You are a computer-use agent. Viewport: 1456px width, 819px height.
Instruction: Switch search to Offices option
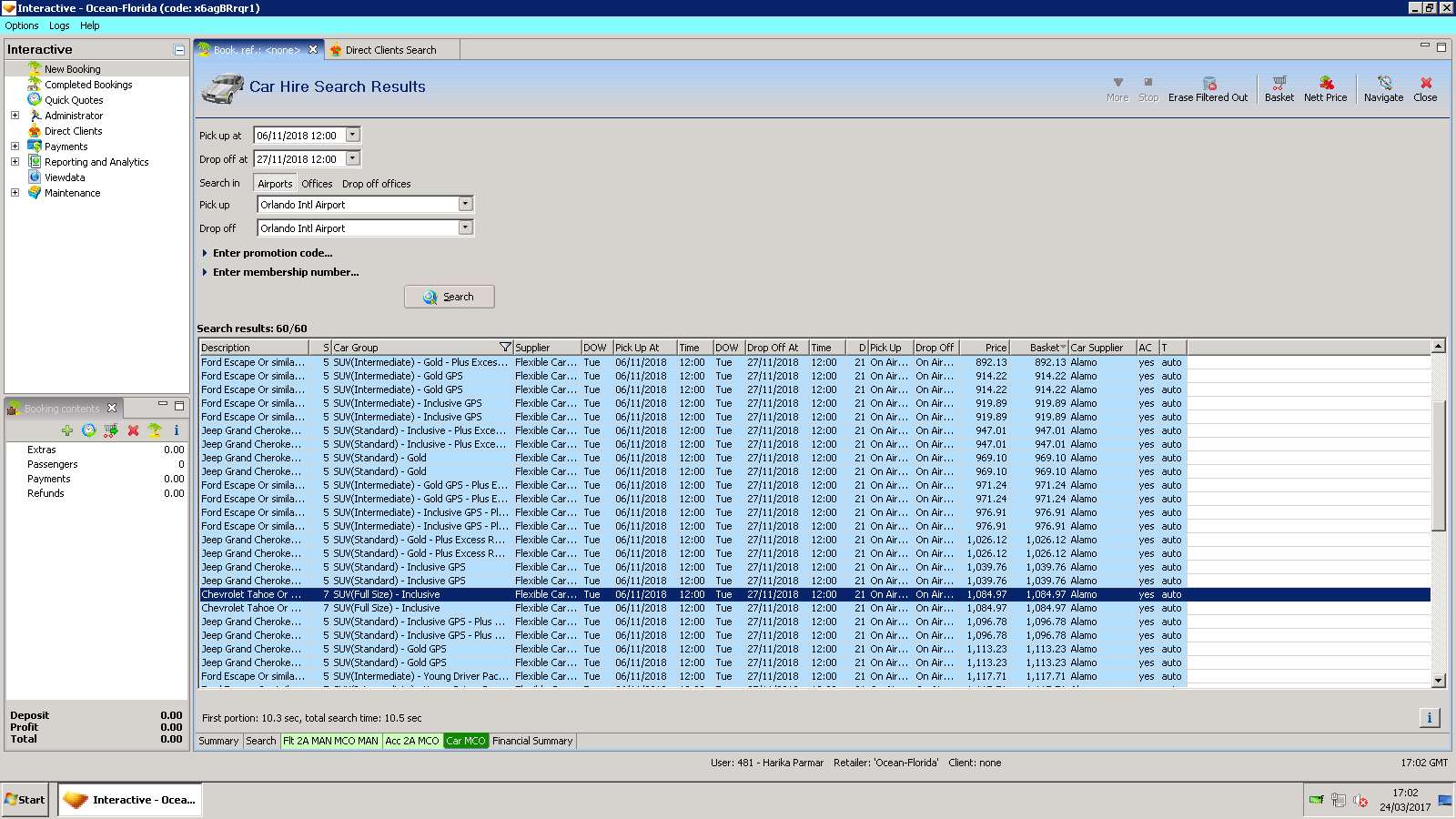[317, 184]
